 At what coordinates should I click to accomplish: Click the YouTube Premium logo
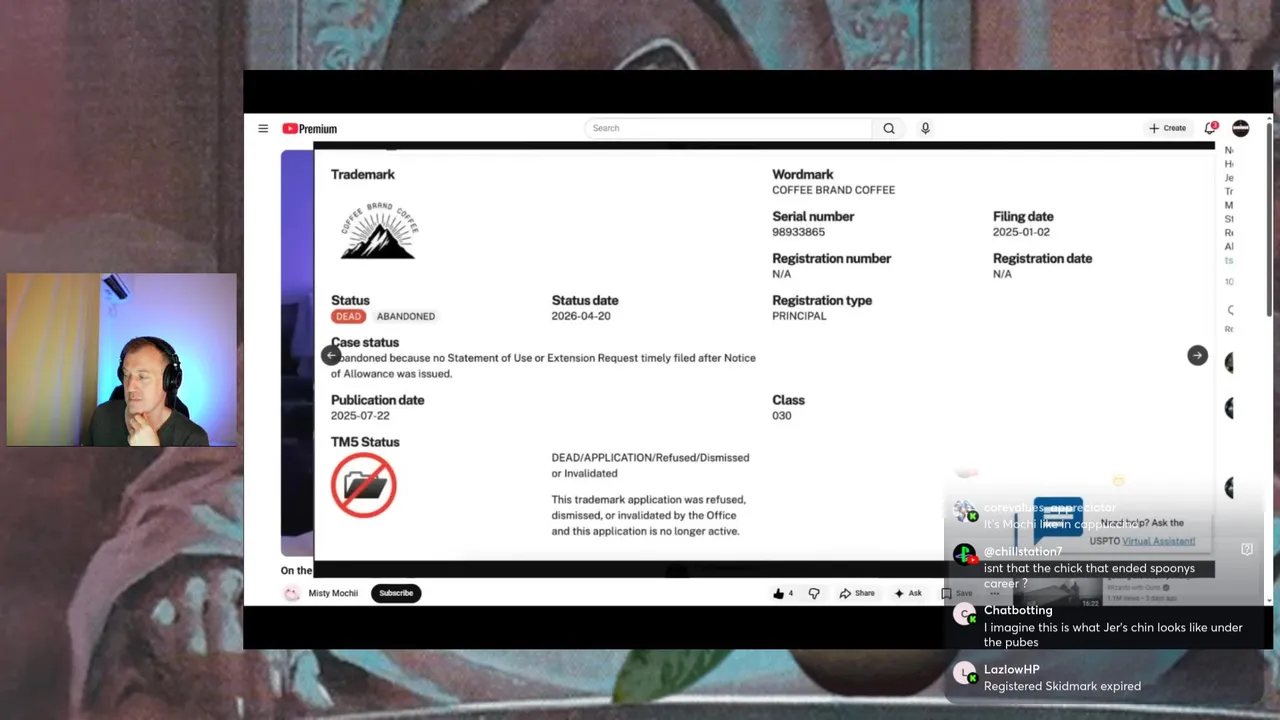pyautogui.click(x=309, y=128)
